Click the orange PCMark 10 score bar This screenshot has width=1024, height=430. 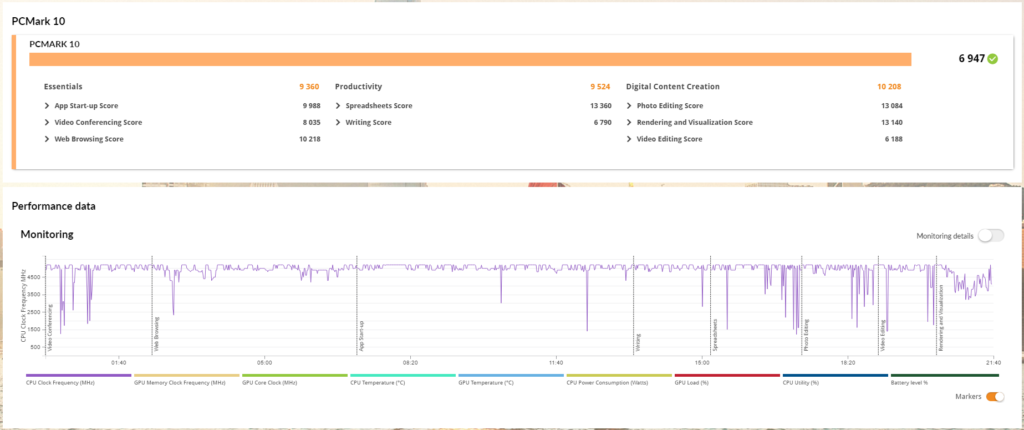[470, 59]
